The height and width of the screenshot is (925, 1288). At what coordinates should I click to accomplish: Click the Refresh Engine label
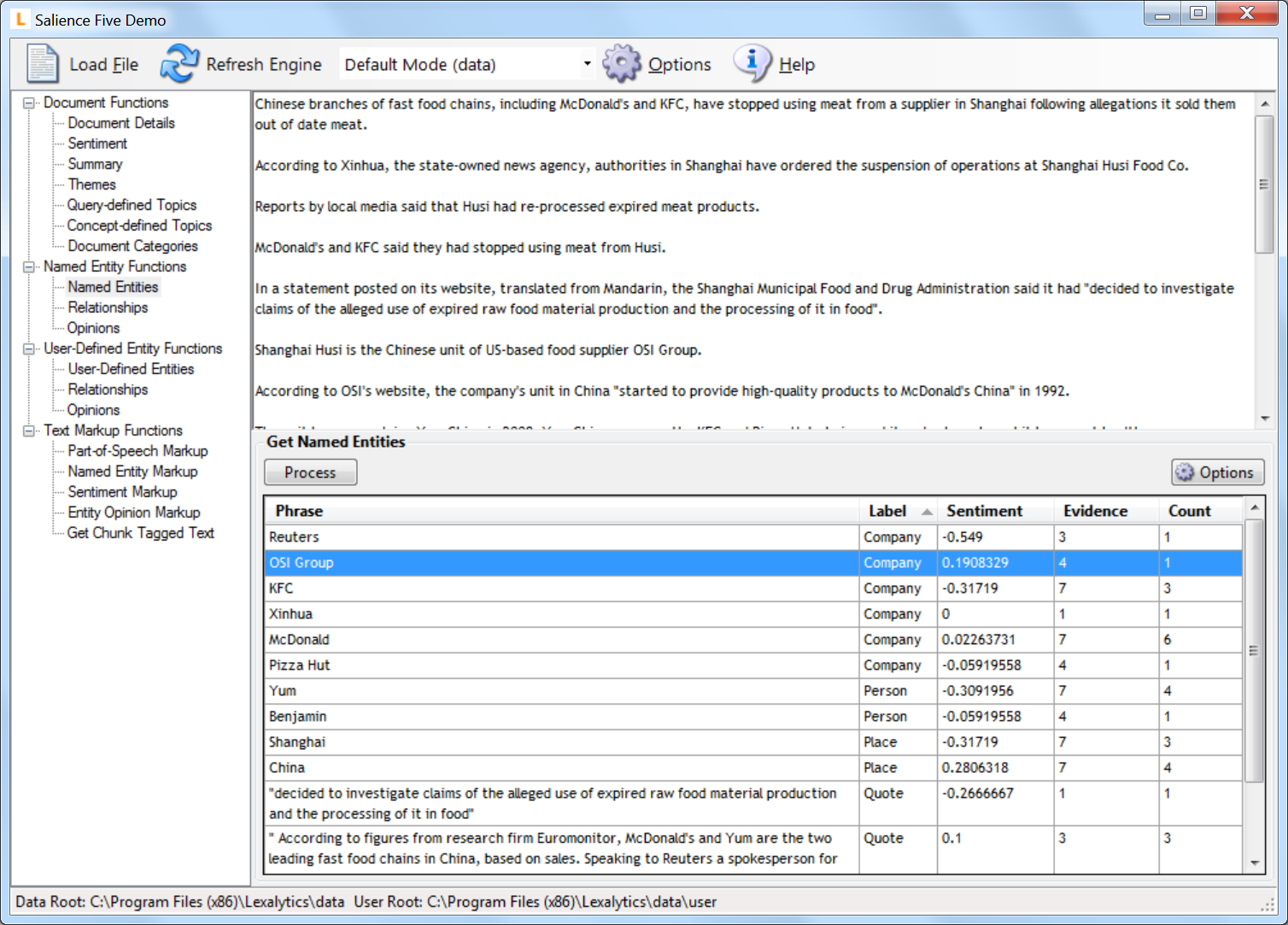[x=264, y=64]
